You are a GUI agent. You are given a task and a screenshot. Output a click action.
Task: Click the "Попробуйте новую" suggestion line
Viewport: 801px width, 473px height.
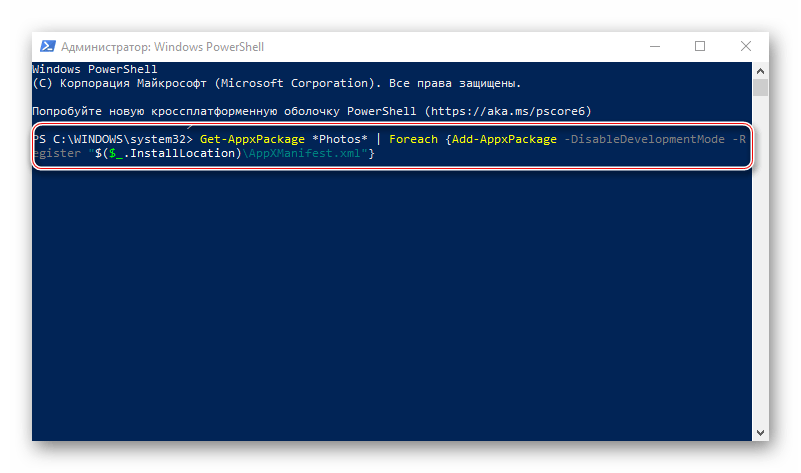[98, 110]
